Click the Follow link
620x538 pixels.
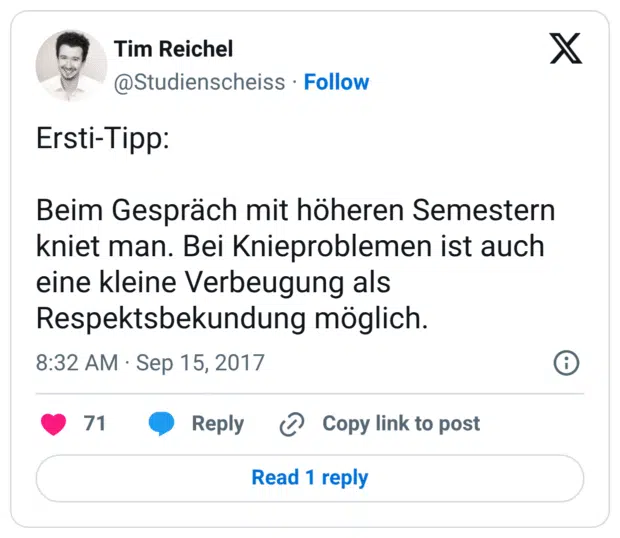pos(336,82)
